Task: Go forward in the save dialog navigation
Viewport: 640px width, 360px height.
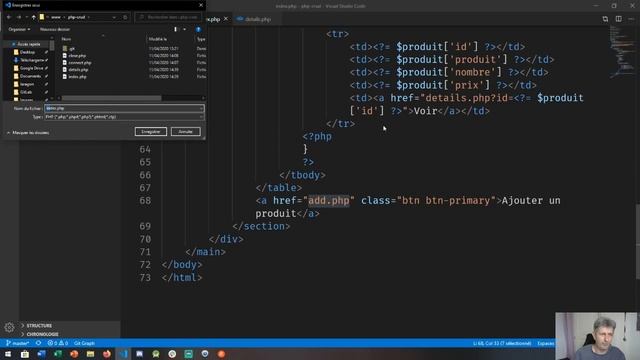Action: point(19,17)
